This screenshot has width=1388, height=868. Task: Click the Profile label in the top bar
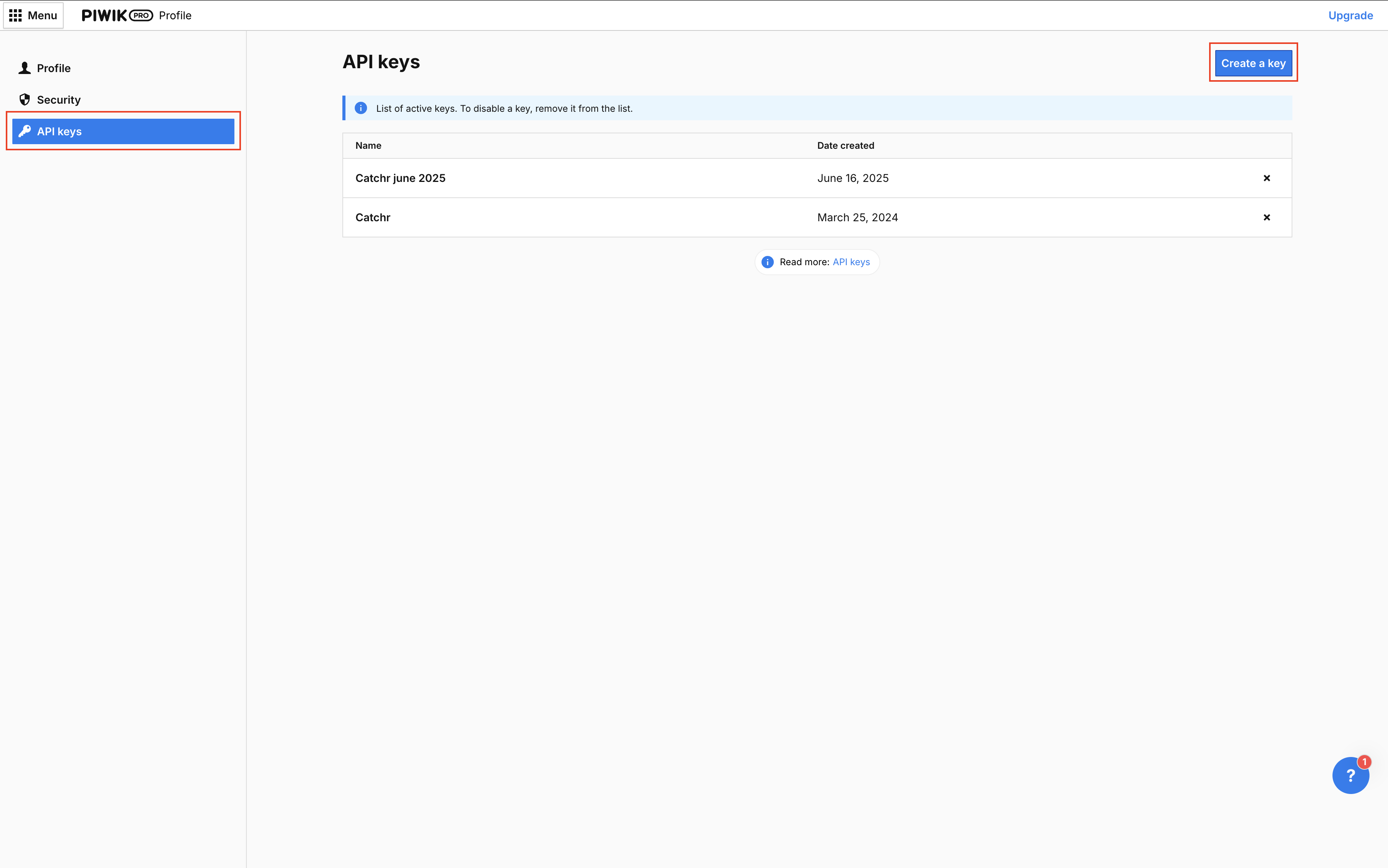coord(175,15)
